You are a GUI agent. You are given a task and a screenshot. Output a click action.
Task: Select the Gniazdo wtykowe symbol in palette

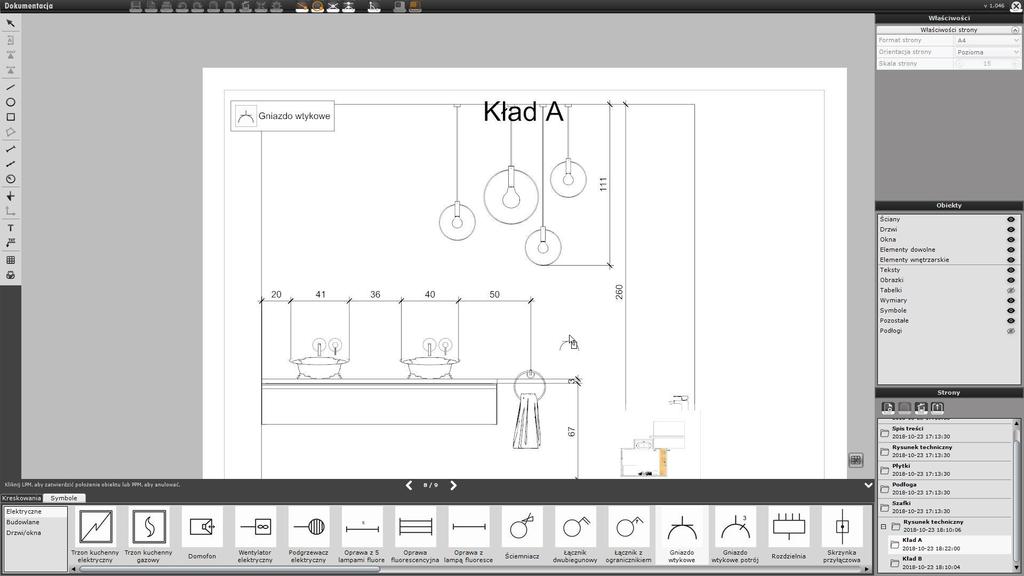[682, 536]
